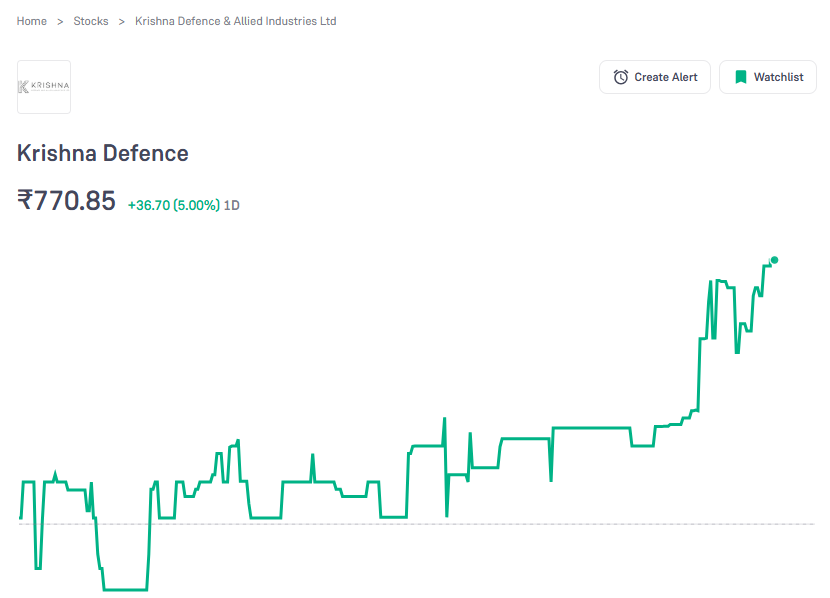Select the Create Alert button
The width and height of the screenshot is (830, 598).
coord(654,76)
